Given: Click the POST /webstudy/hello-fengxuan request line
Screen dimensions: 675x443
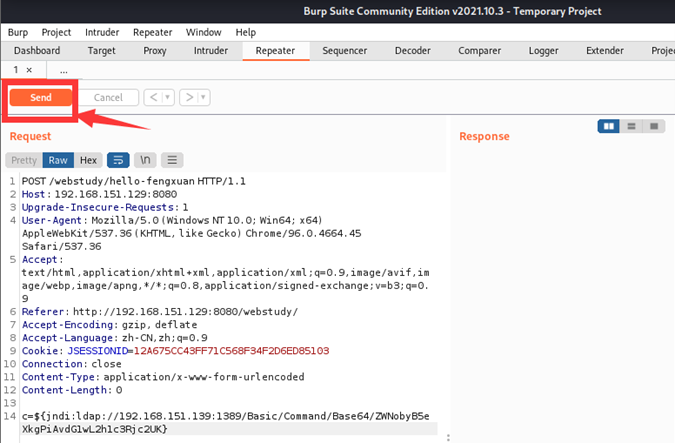Looking at the screenshot, I should pos(134,181).
